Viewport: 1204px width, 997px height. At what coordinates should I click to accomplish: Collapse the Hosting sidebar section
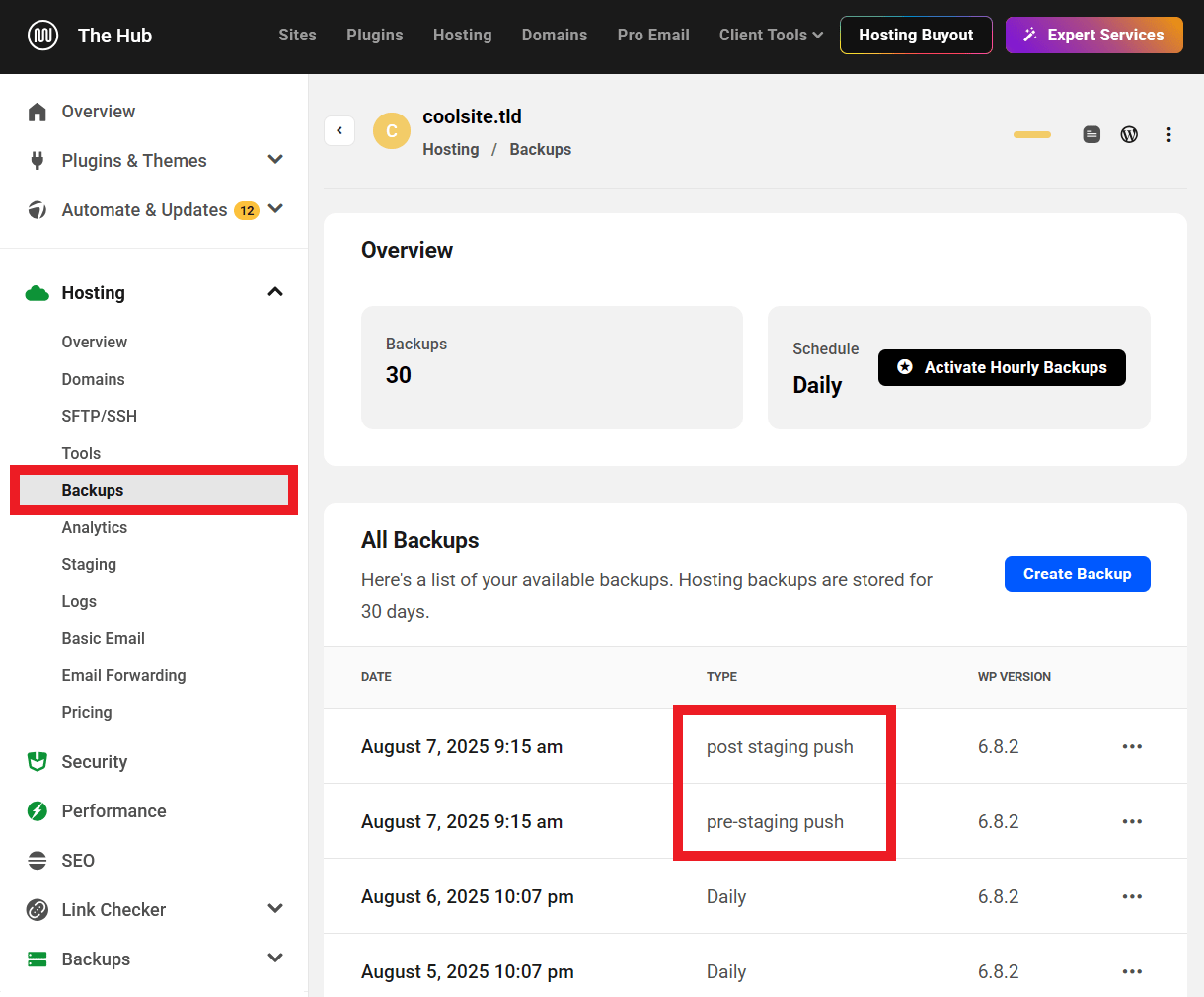[x=275, y=292]
